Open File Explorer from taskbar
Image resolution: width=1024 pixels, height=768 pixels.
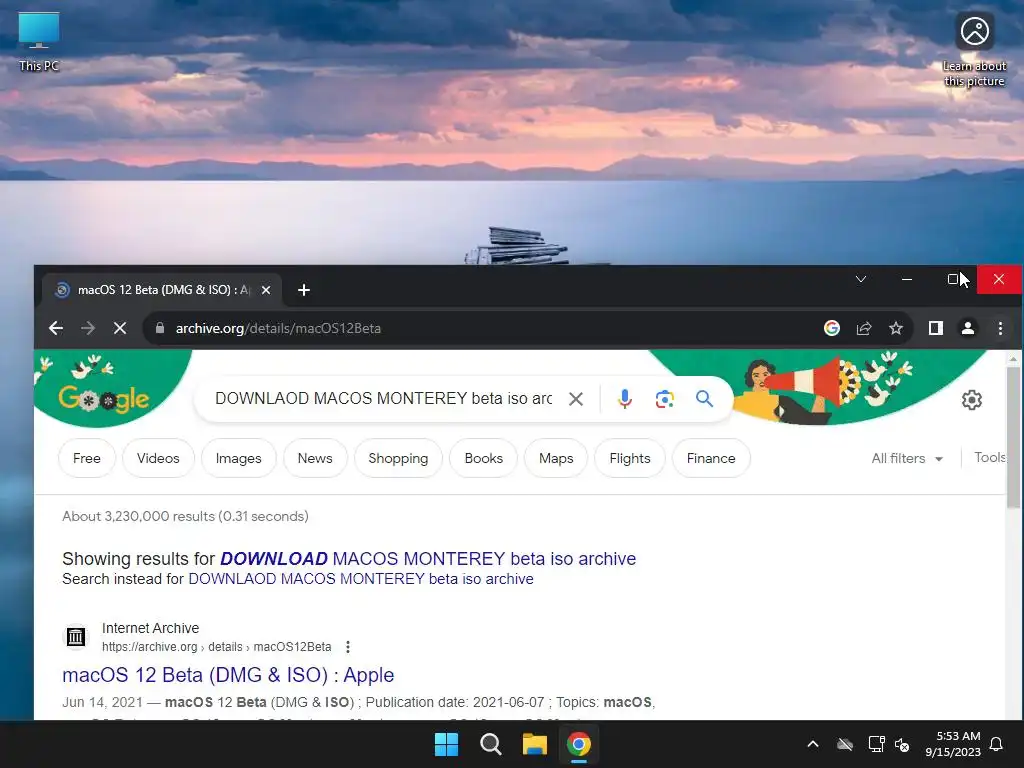[x=534, y=744]
